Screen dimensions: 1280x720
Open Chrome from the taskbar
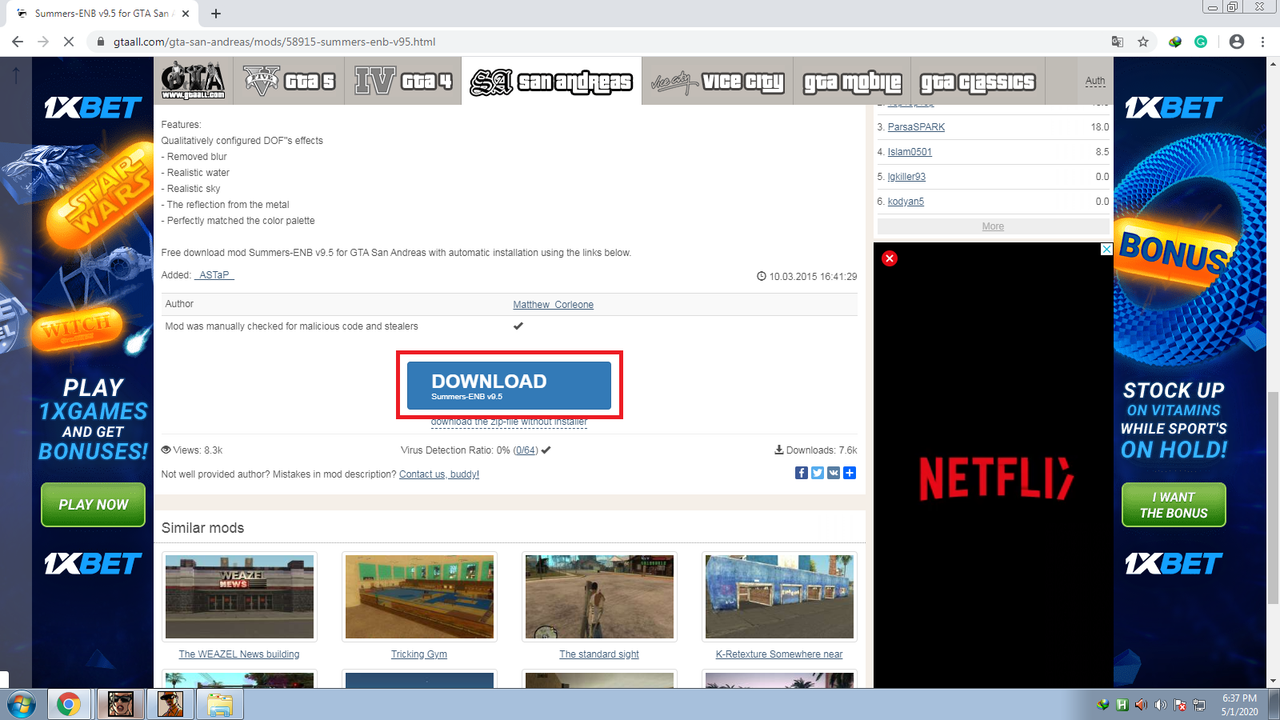pyautogui.click(x=68, y=704)
